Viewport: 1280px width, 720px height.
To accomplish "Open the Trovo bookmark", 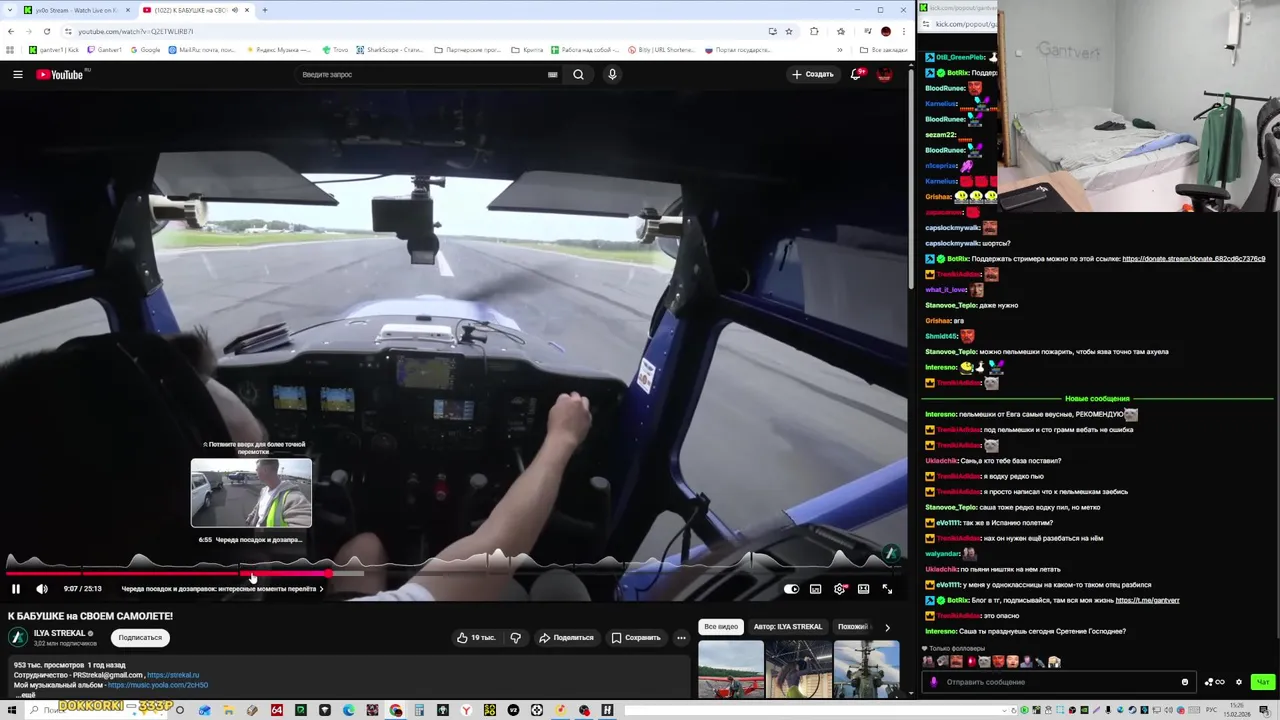I will 335,49.
